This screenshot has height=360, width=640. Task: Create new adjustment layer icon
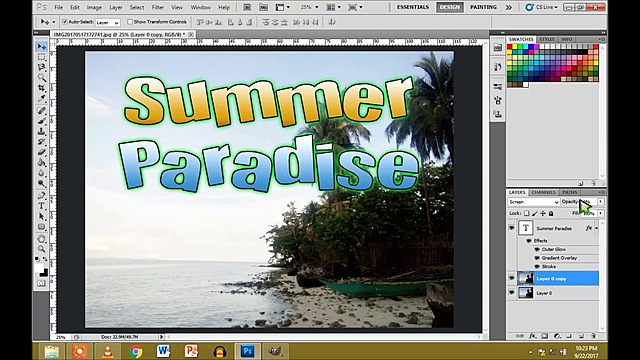pos(557,336)
